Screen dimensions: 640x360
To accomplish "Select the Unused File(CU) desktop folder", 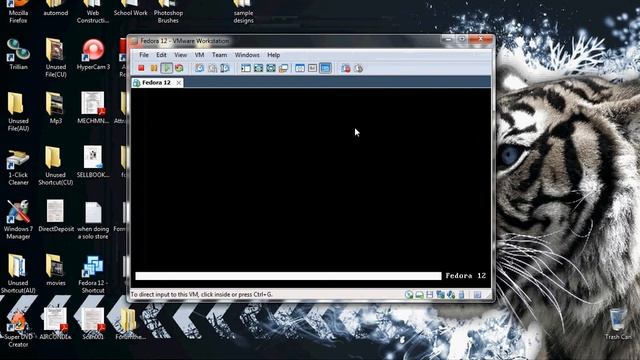I will 56,58.
